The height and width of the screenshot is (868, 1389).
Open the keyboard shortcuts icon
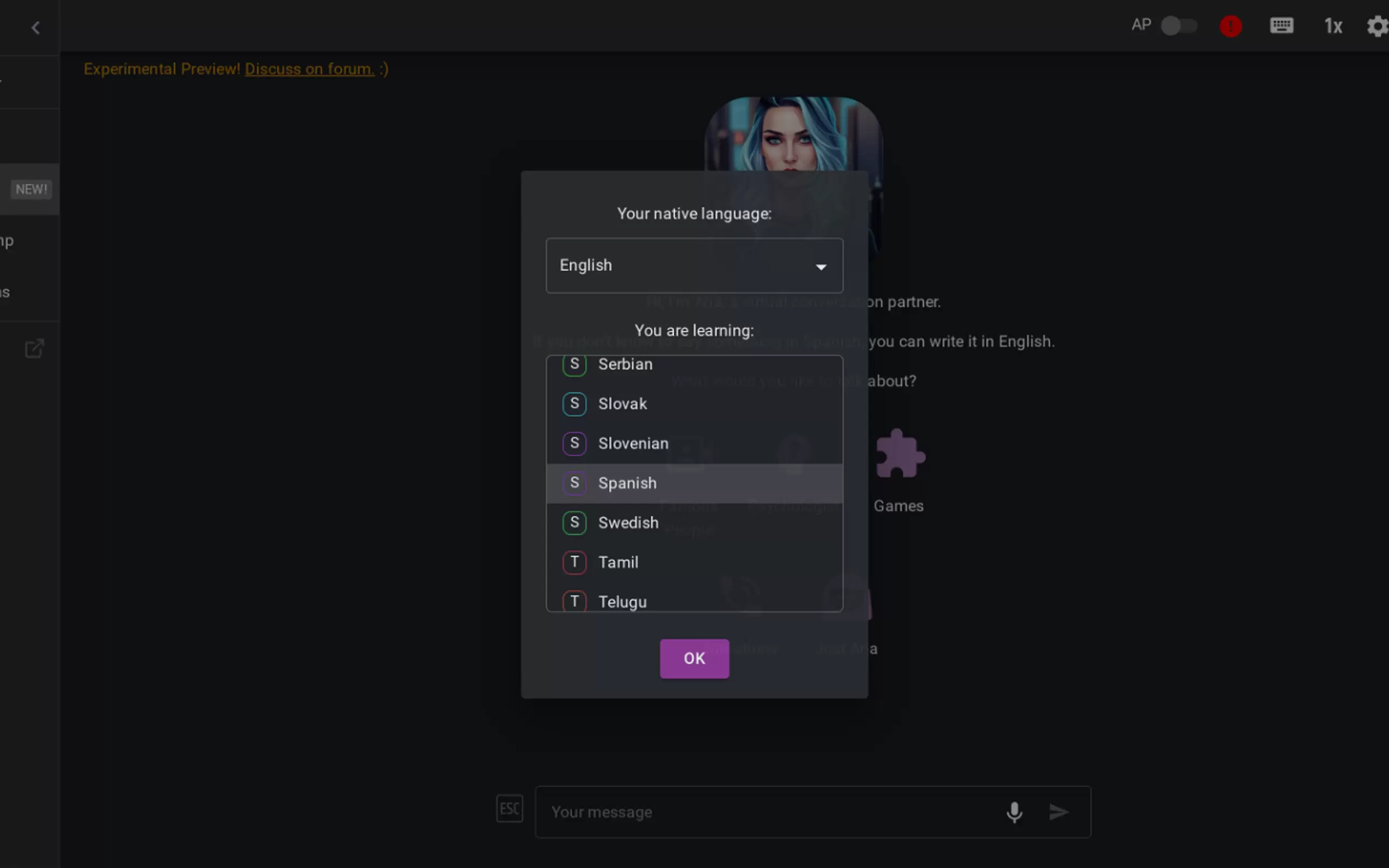point(1281,26)
